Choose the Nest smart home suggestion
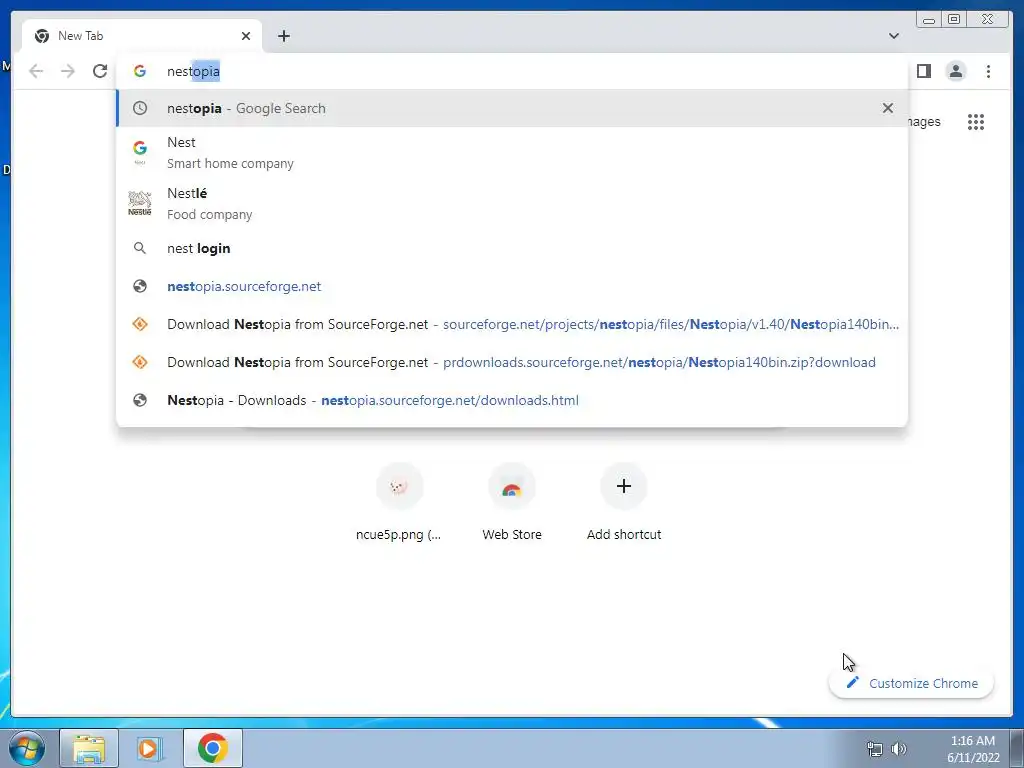This screenshot has height=768, width=1024. pos(511,153)
